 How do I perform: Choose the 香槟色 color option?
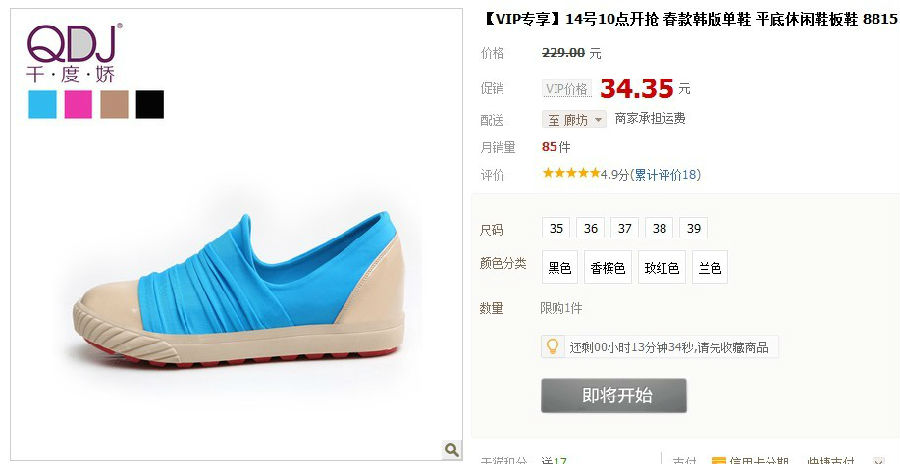point(608,268)
